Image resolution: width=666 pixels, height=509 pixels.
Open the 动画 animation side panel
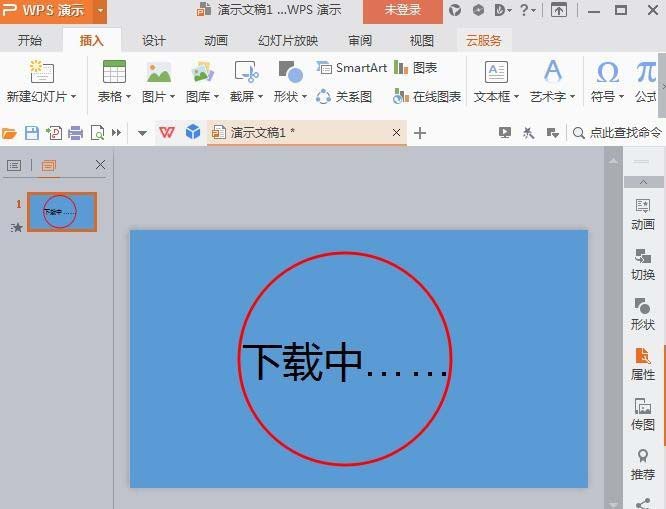pos(643,215)
